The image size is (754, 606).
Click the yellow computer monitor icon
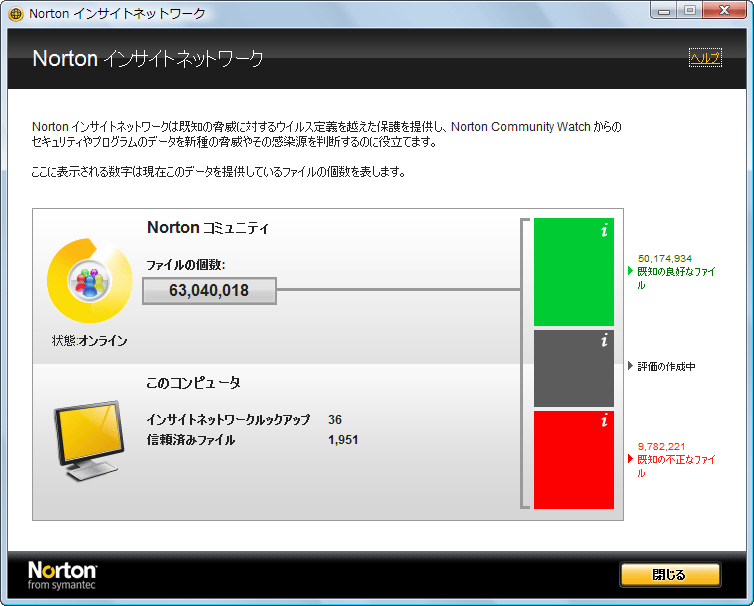coord(89,441)
